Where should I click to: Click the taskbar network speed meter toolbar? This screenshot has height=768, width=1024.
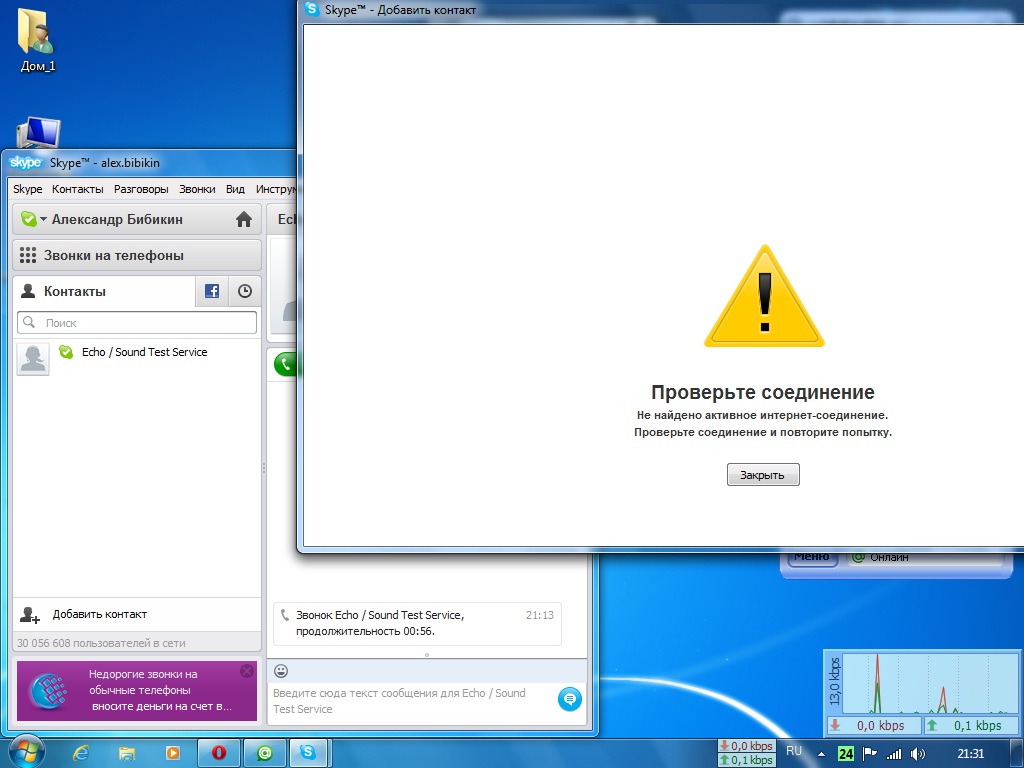pyautogui.click(x=746, y=753)
